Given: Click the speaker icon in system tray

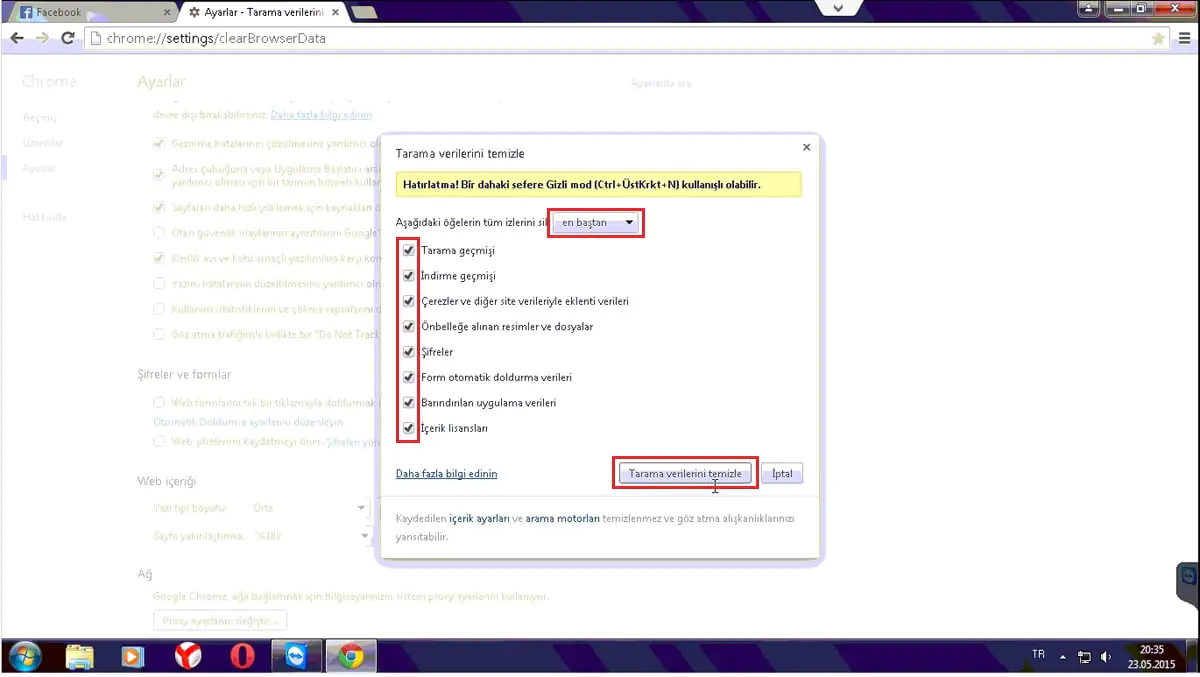Looking at the screenshot, I should click(1106, 657).
